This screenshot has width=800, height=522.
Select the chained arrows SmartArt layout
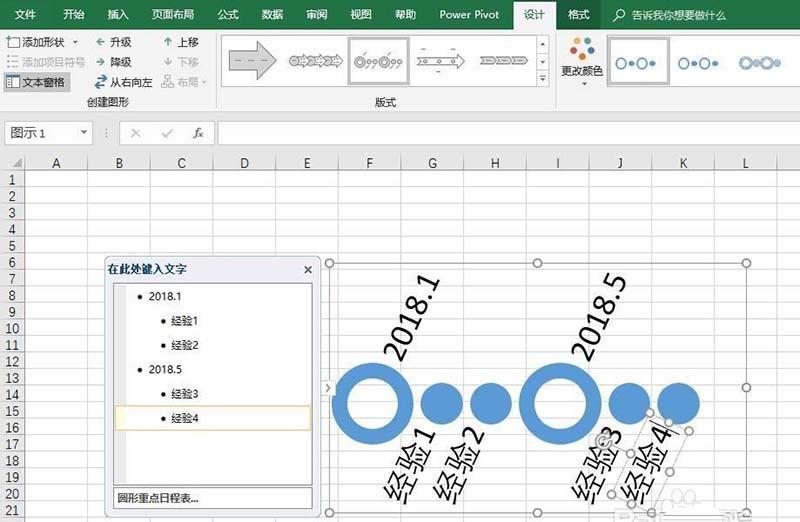pos(316,61)
